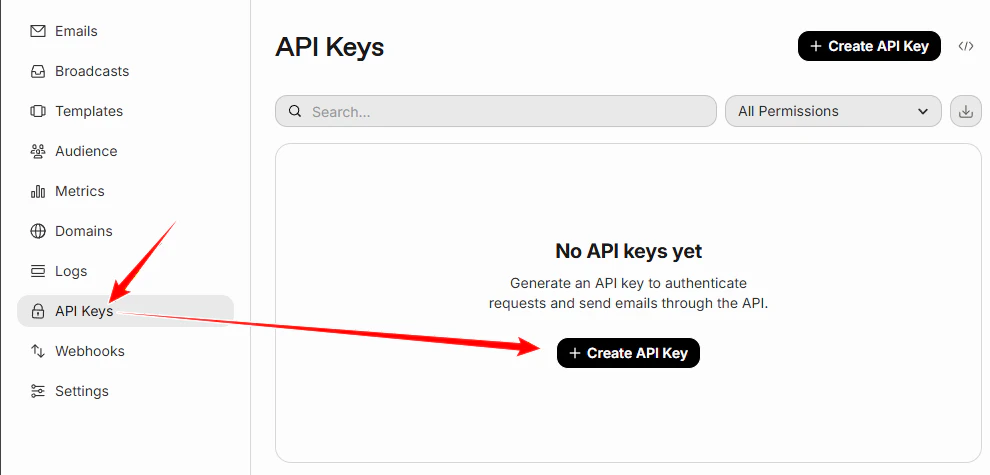Click the centered Create API Key button
The image size is (990, 475).
tap(628, 353)
